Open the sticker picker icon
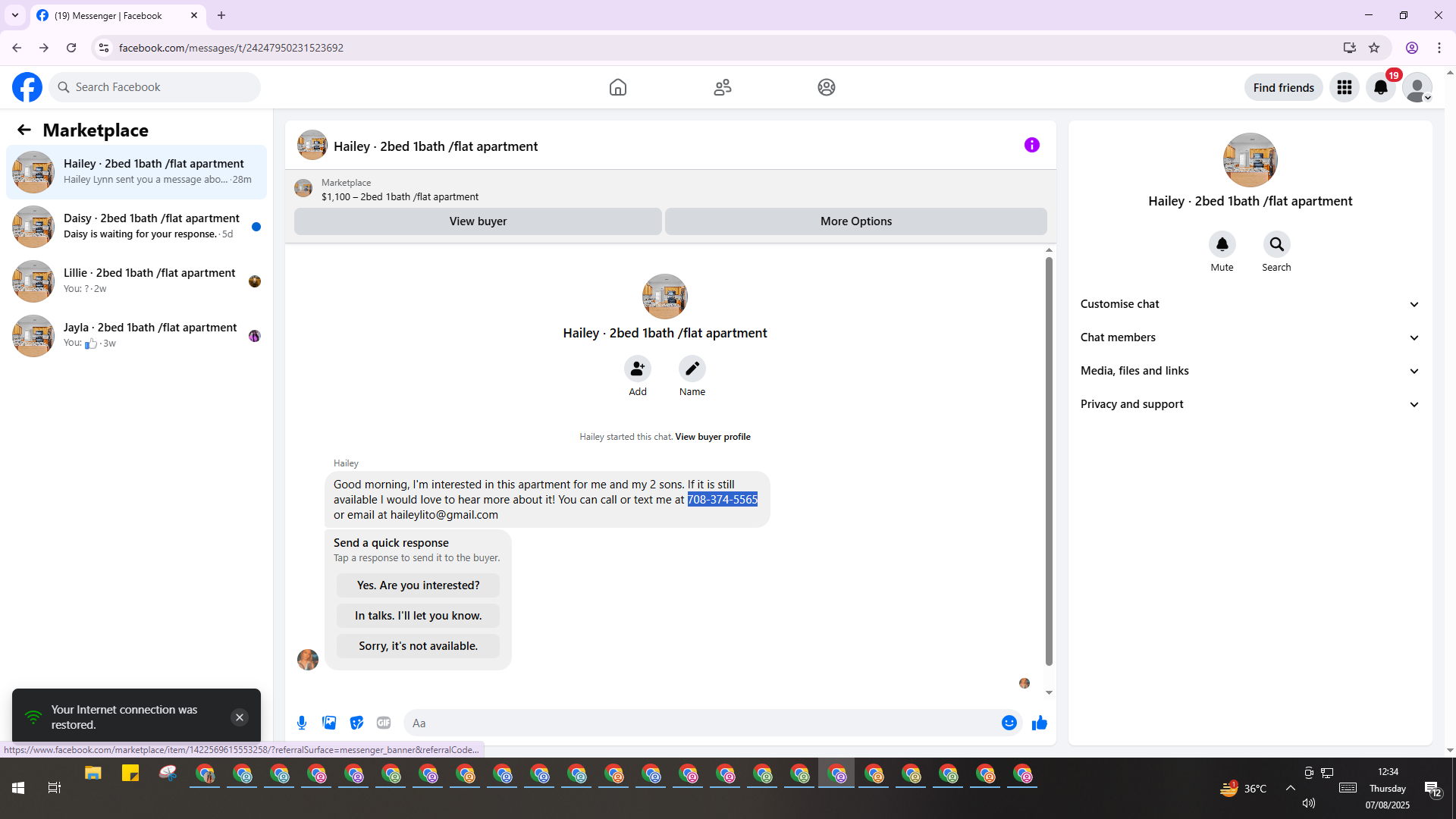The width and height of the screenshot is (1456, 819). click(x=356, y=723)
